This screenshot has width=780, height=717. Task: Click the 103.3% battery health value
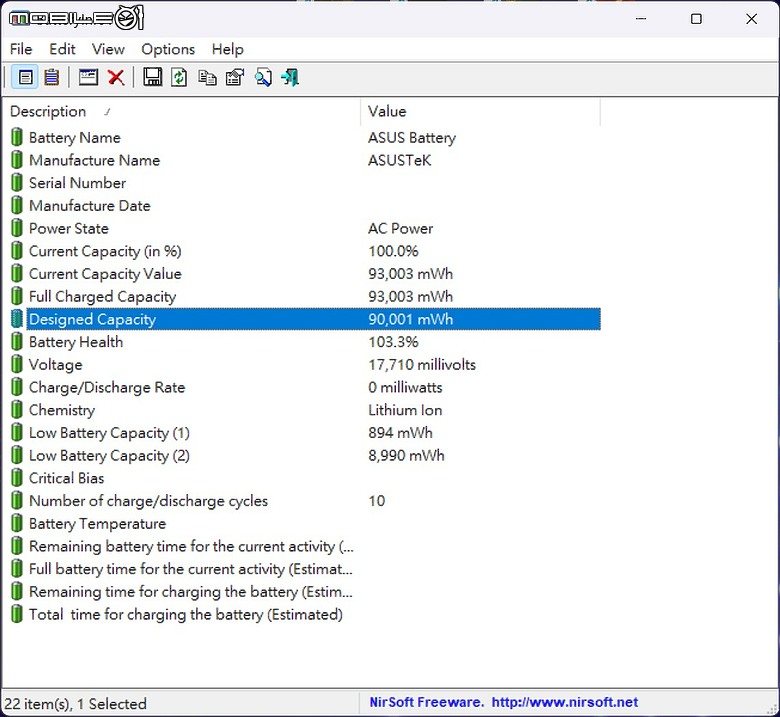point(393,342)
